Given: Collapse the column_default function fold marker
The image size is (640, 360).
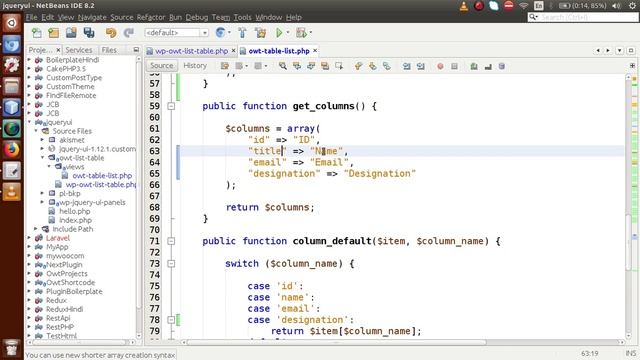Looking at the screenshot, I should point(171,241).
